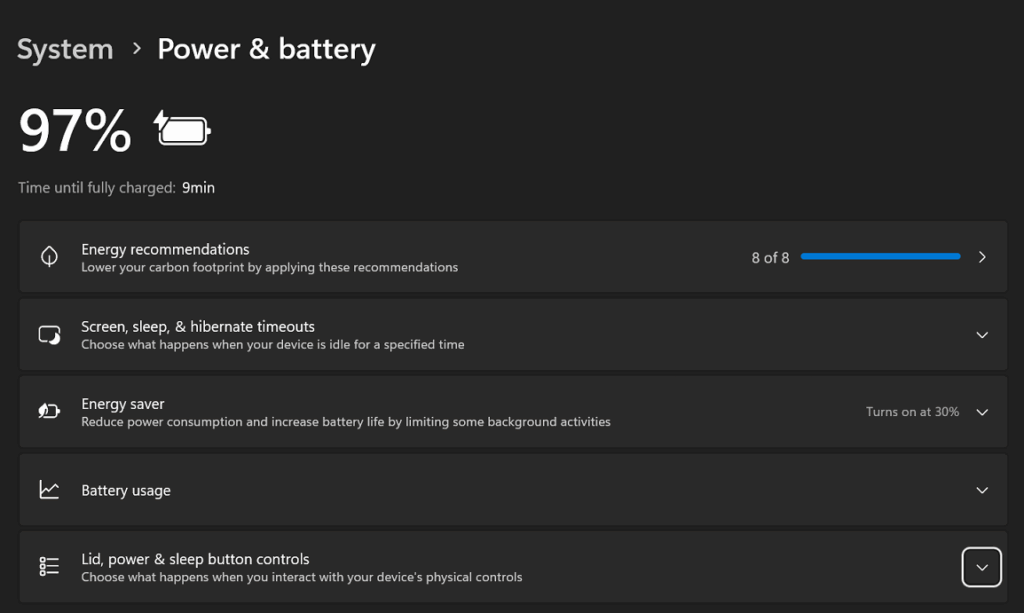Open Energy recommendations using the right arrow
This screenshot has width=1024, height=613.
pos(982,257)
